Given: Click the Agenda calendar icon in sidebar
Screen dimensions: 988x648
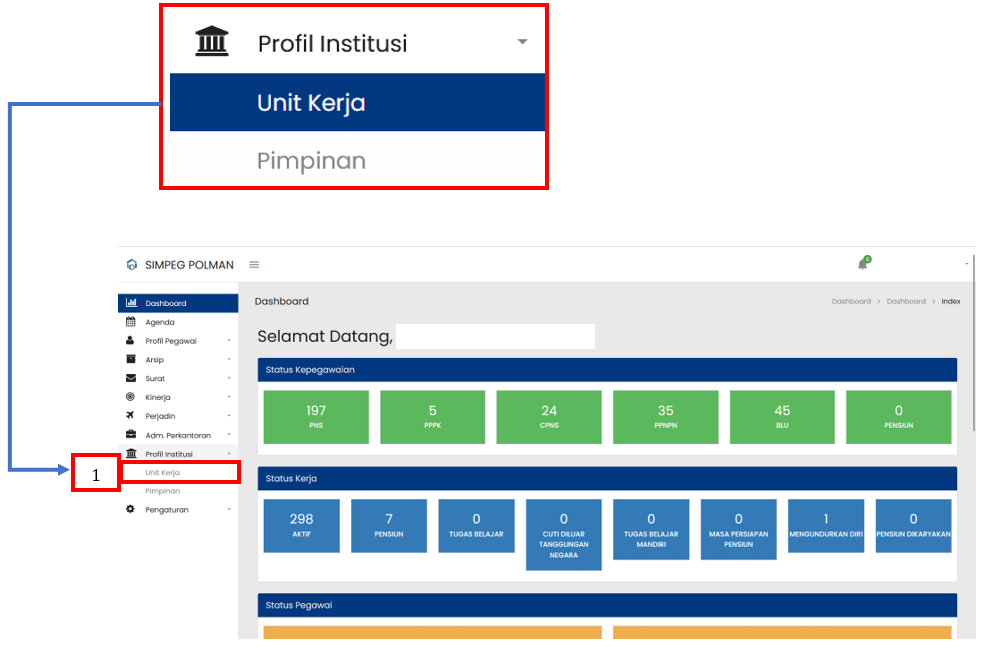Looking at the screenshot, I should coord(131,322).
